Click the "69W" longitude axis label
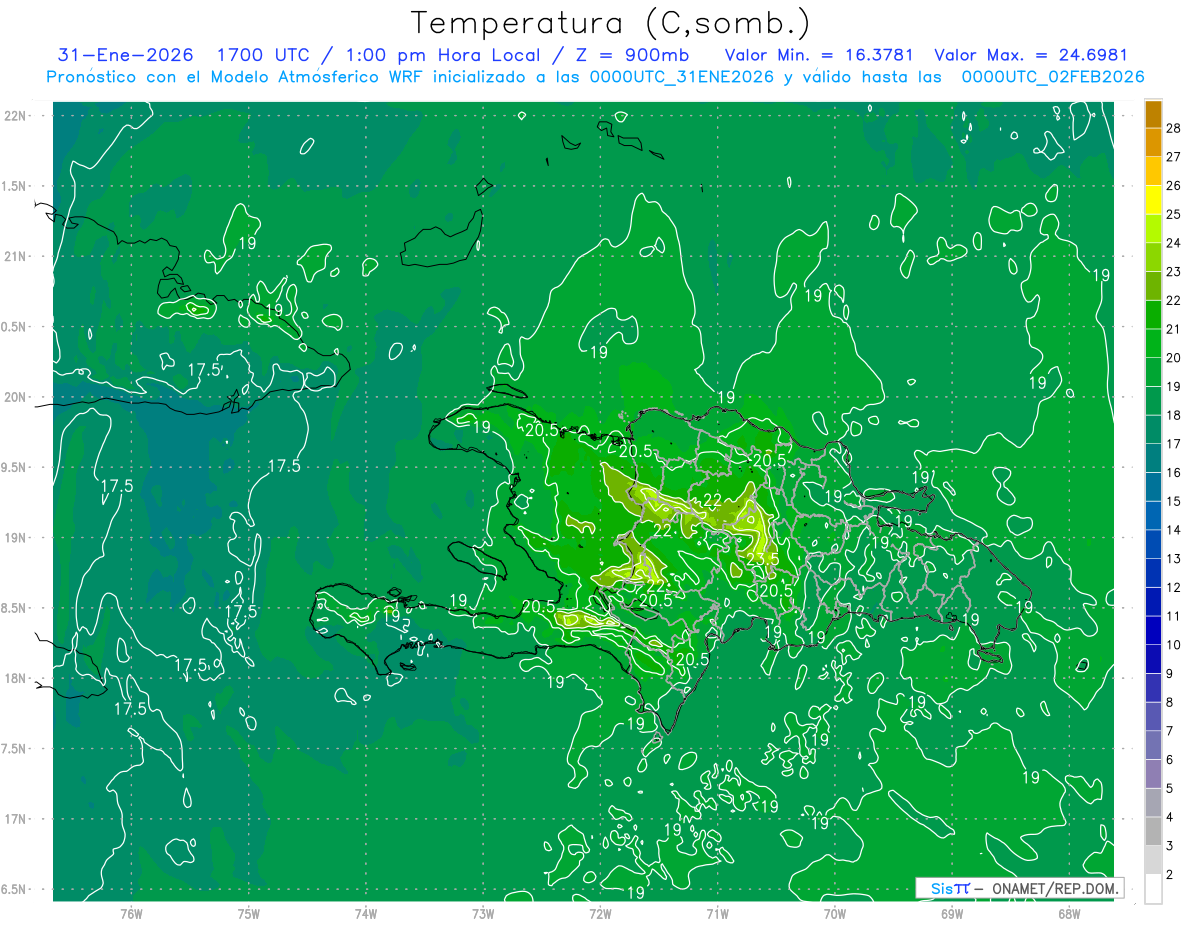 point(952,914)
